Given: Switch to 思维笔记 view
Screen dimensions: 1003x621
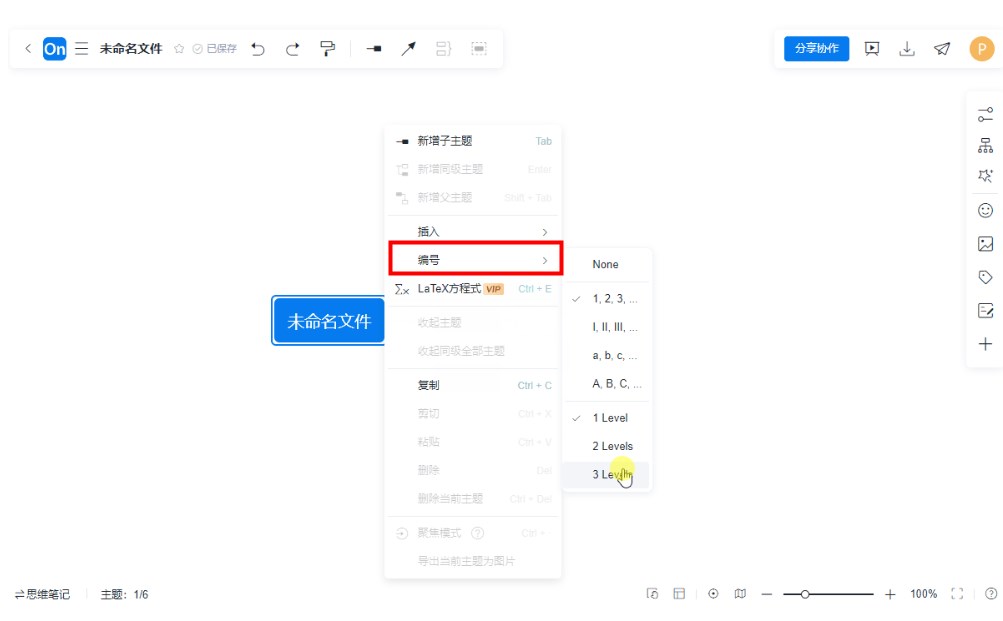Looking at the screenshot, I should [x=43, y=594].
